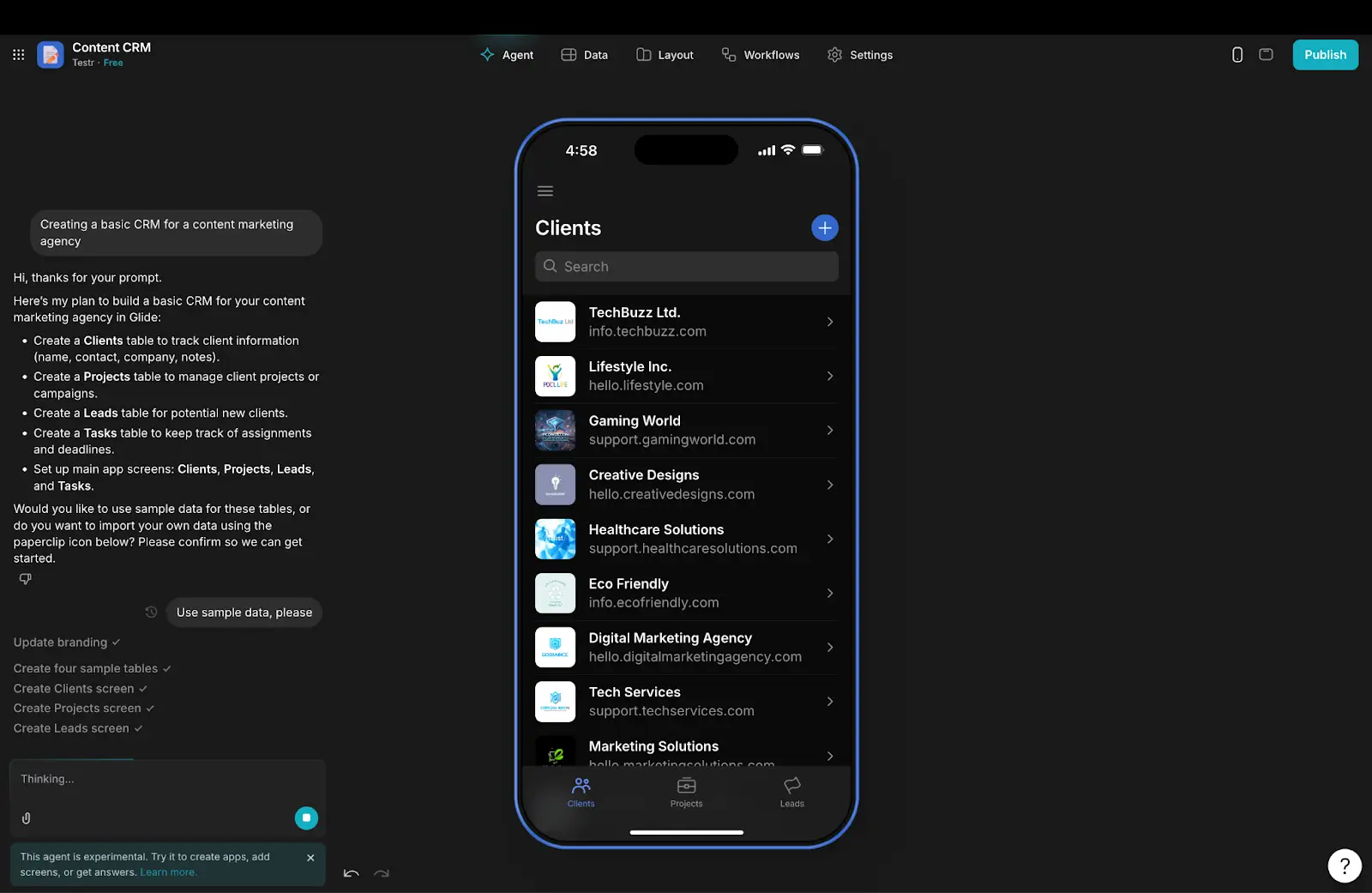
Task: Click the Clients search field
Action: pos(686,266)
